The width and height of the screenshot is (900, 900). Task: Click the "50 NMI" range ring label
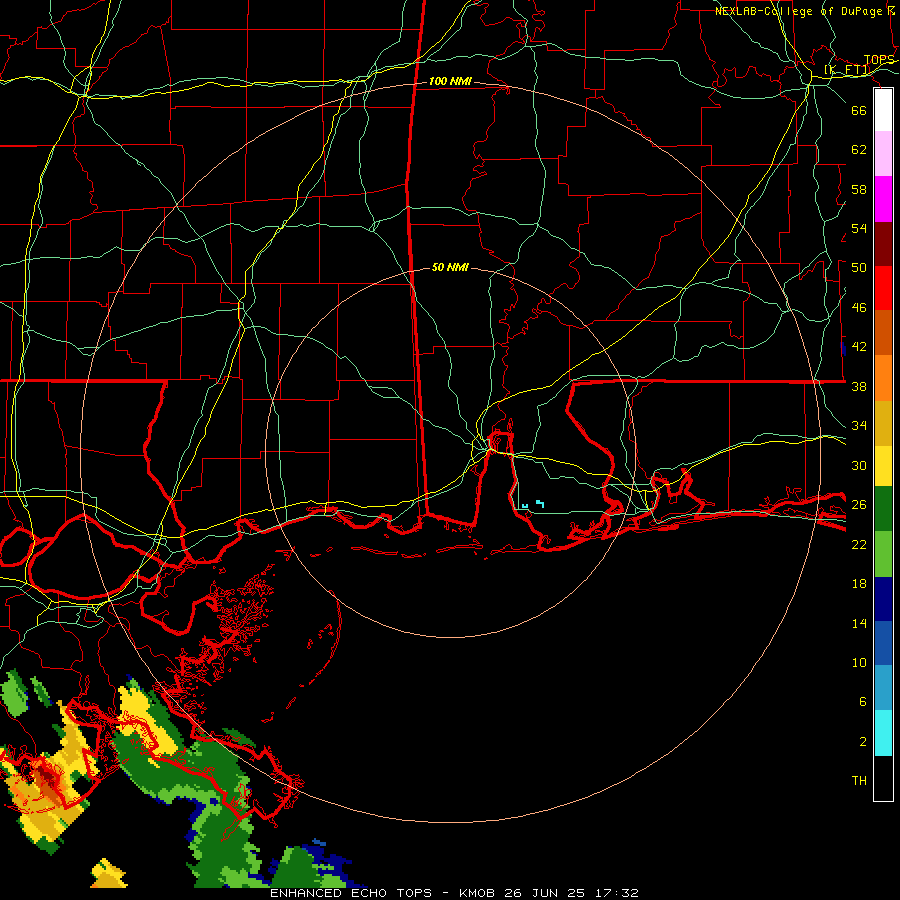coord(450,267)
